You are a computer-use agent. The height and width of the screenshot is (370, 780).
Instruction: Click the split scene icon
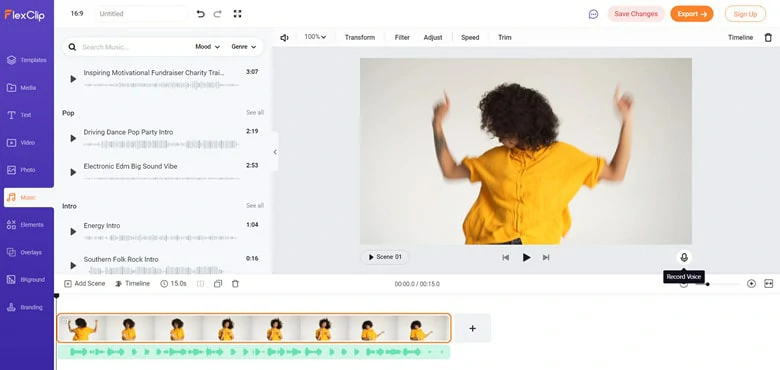pyautogui.click(x=200, y=284)
